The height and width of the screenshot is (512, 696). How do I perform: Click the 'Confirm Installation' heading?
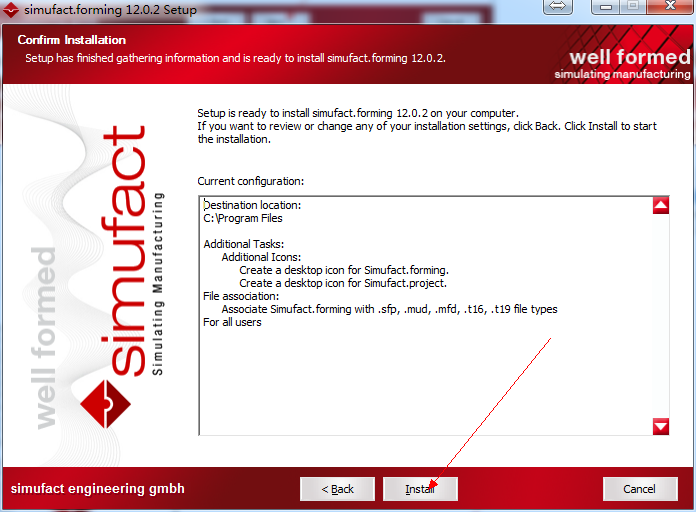72,40
